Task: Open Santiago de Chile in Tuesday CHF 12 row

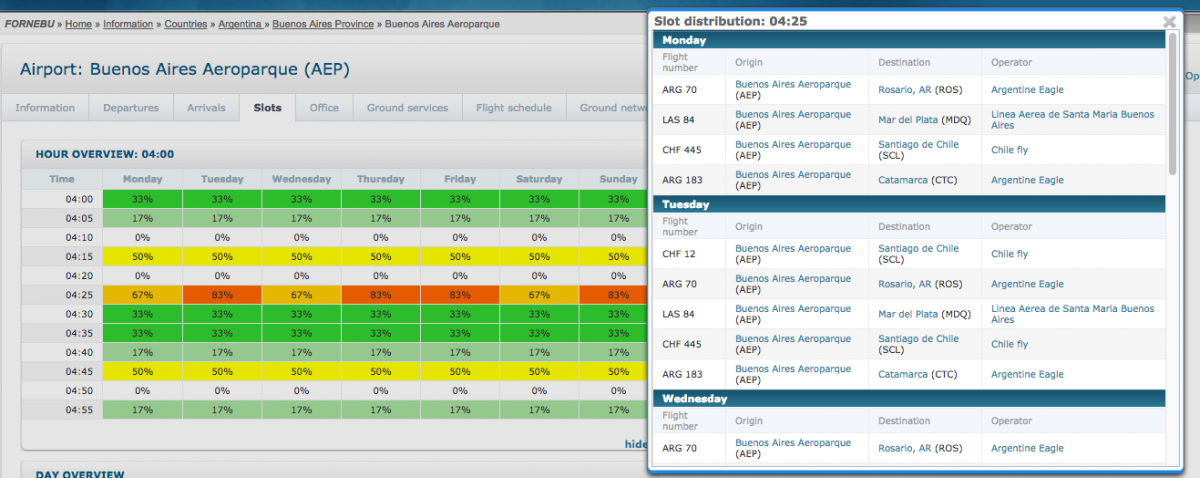Action: (x=918, y=248)
